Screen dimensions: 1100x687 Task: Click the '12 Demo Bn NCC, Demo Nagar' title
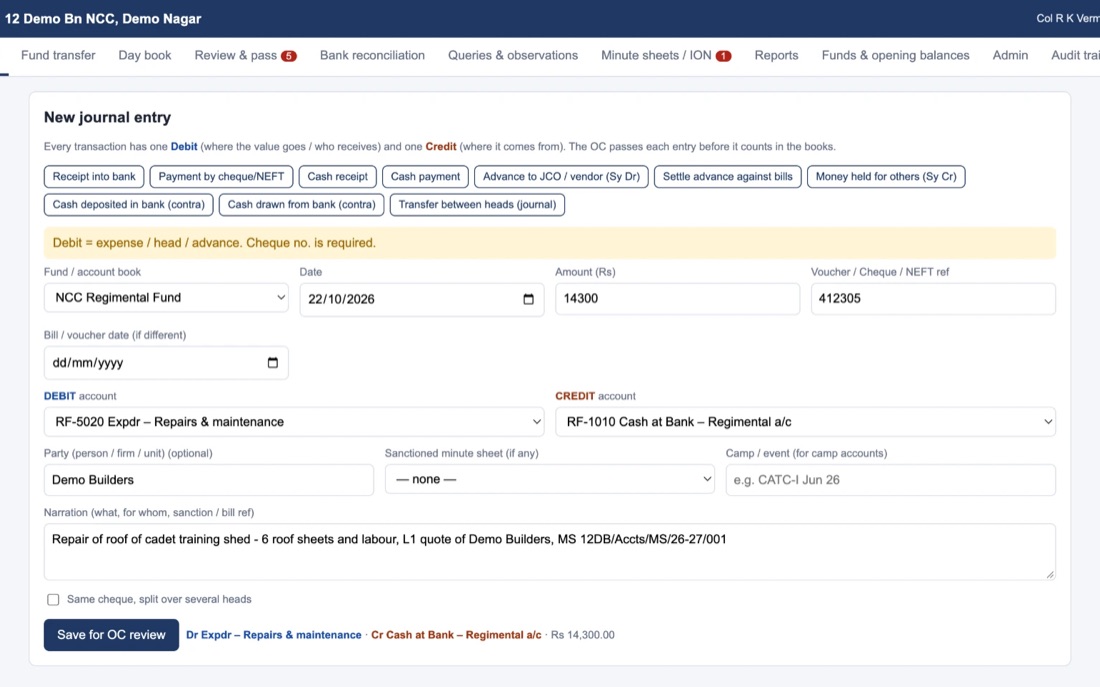click(103, 19)
